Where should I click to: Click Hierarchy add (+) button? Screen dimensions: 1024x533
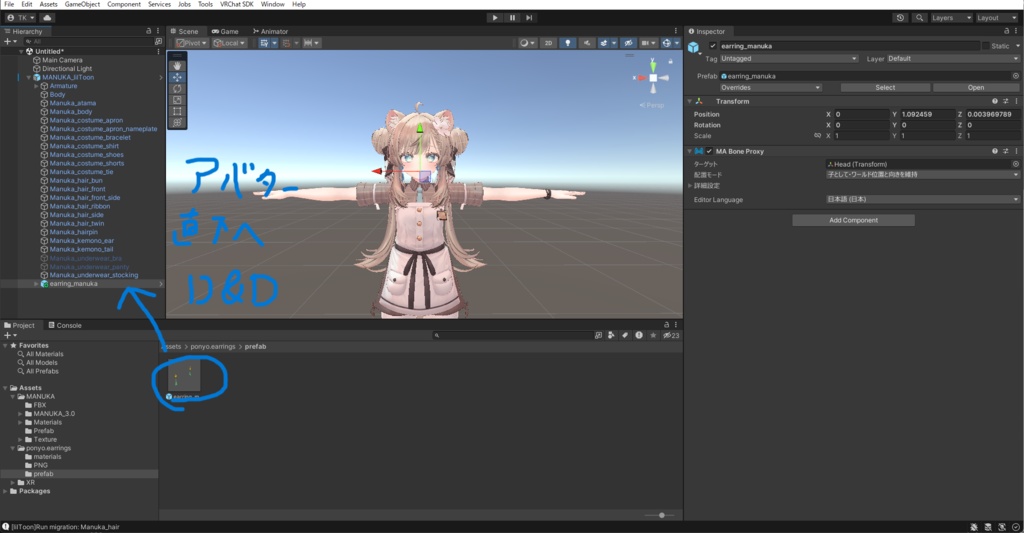tap(9, 41)
